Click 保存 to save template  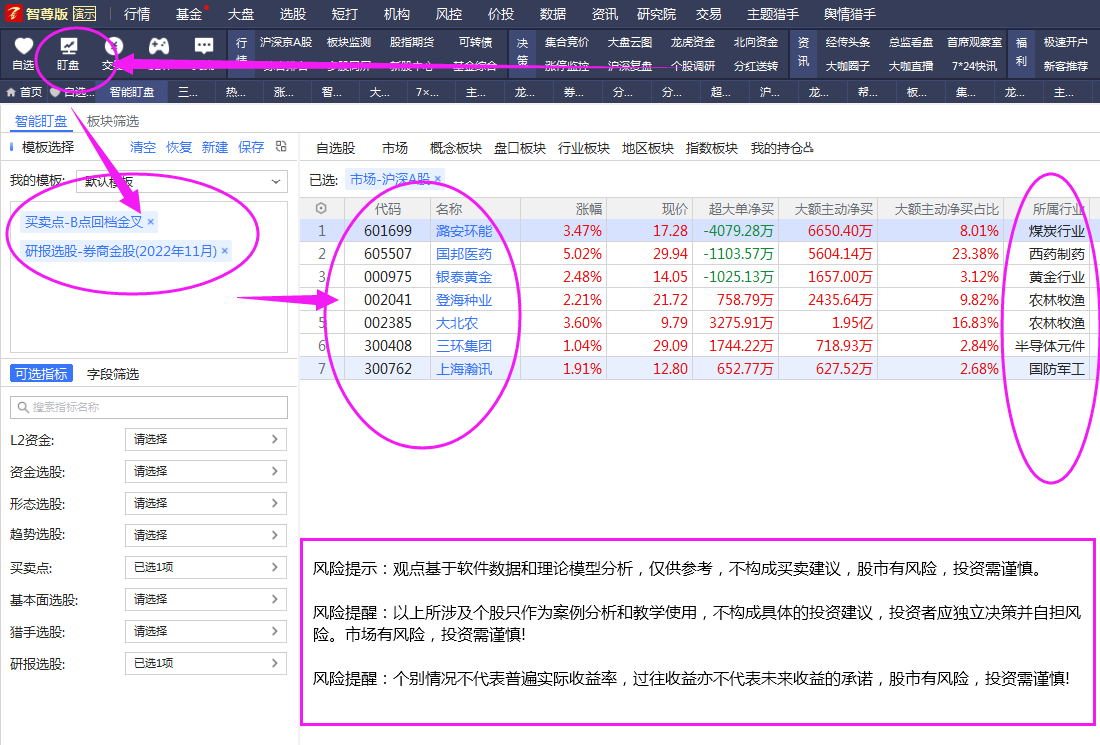pos(251,147)
